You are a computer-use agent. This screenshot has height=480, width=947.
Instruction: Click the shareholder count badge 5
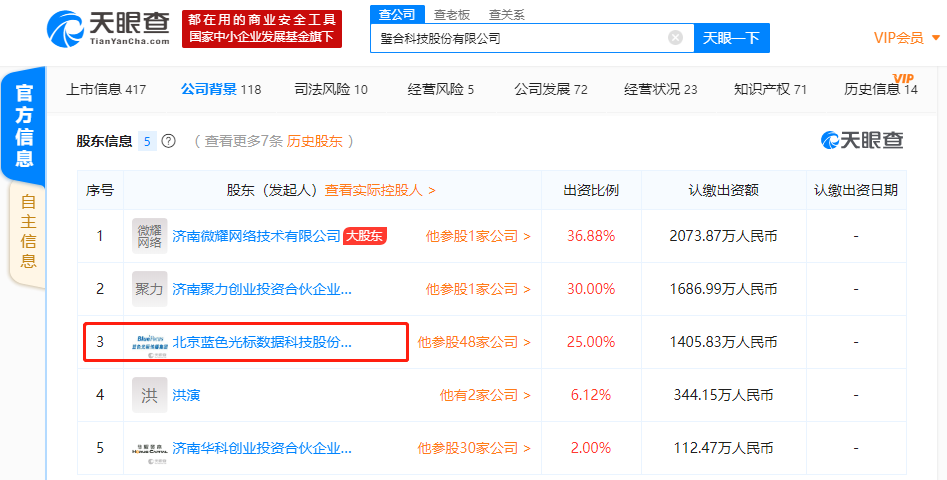pyautogui.click(x=147, y=141)
